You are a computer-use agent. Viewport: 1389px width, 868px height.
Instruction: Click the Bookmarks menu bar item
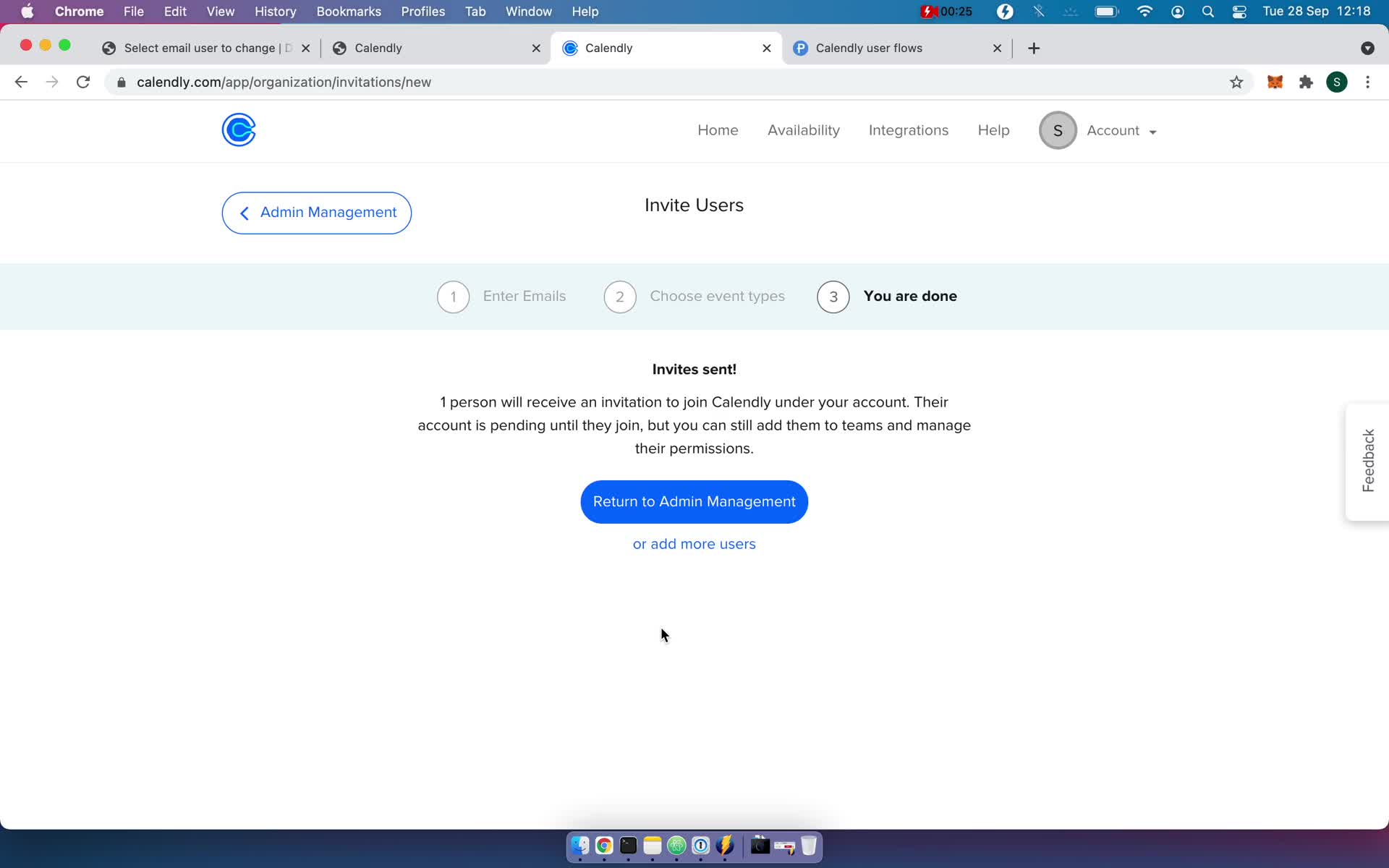tap(348, 11)
